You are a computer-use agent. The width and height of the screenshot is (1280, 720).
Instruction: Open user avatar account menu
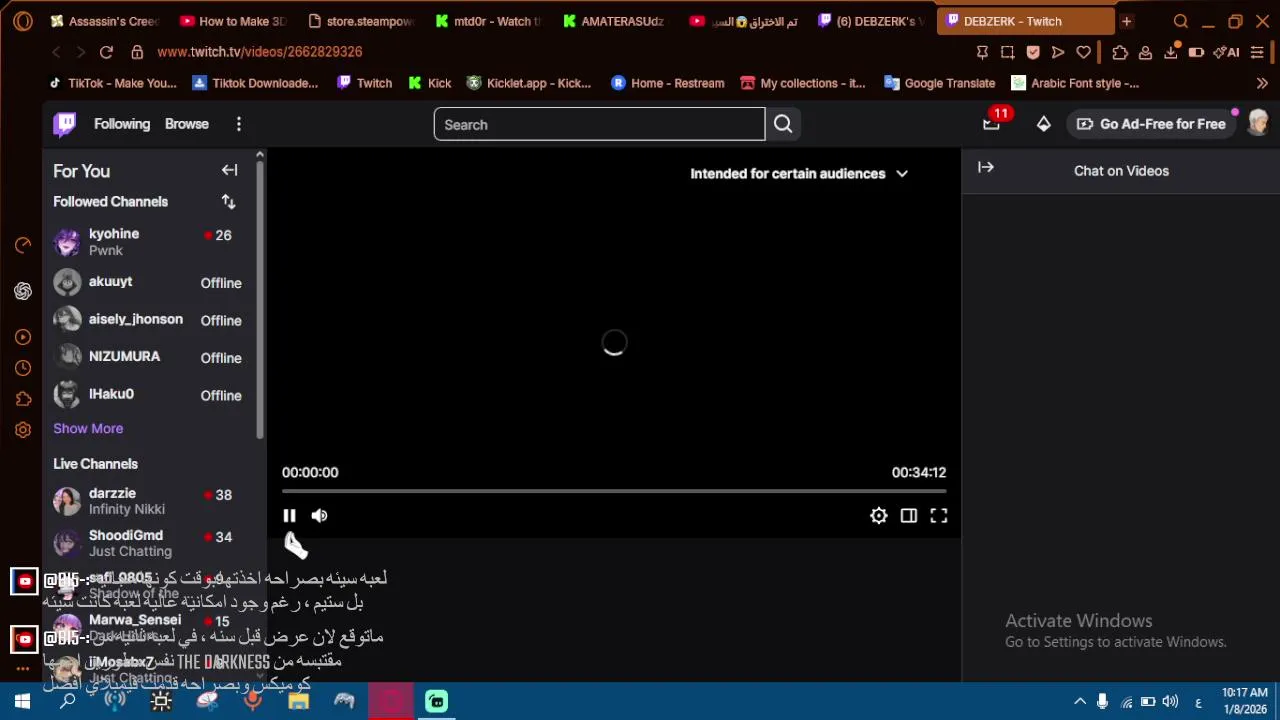1258,123
